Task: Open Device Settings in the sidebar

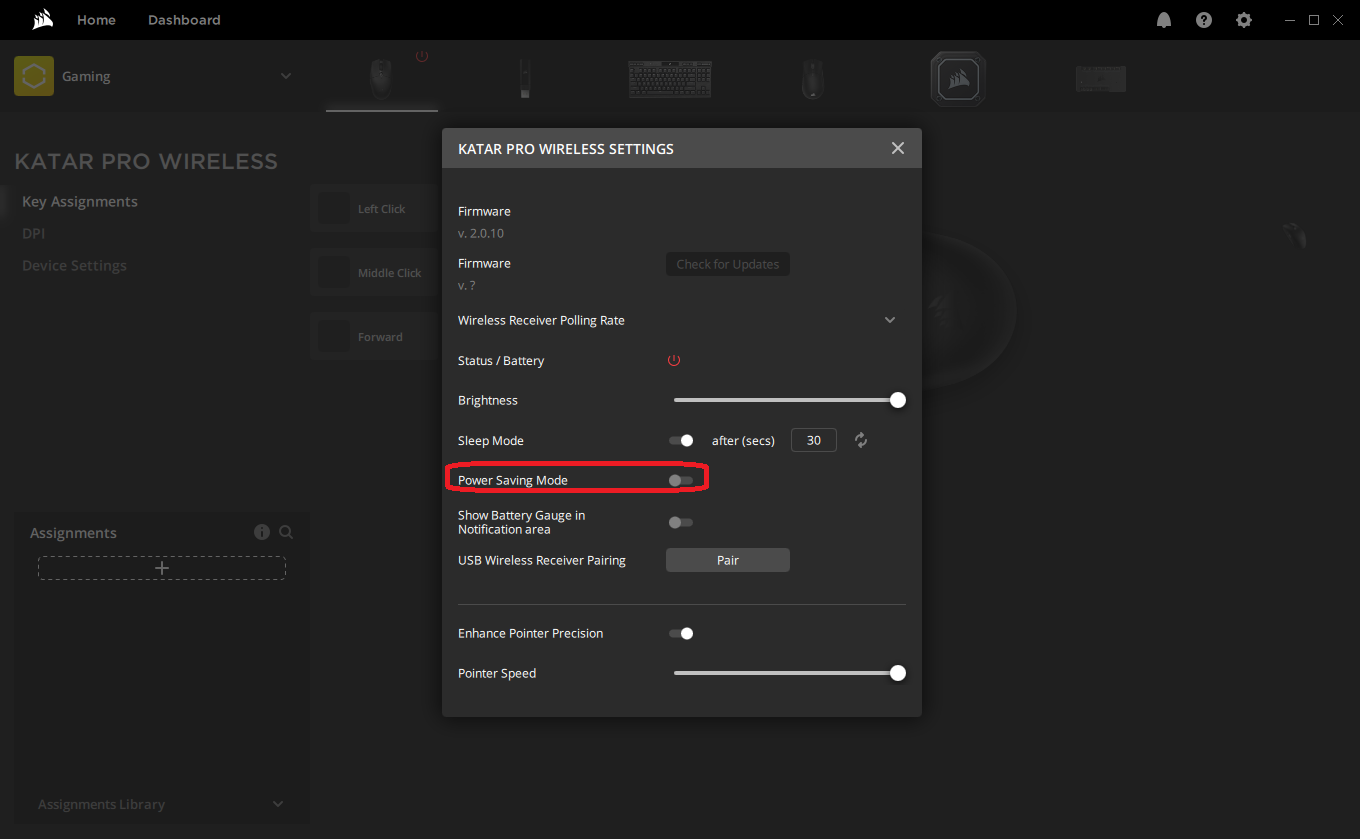Action: tap(74, 265)
